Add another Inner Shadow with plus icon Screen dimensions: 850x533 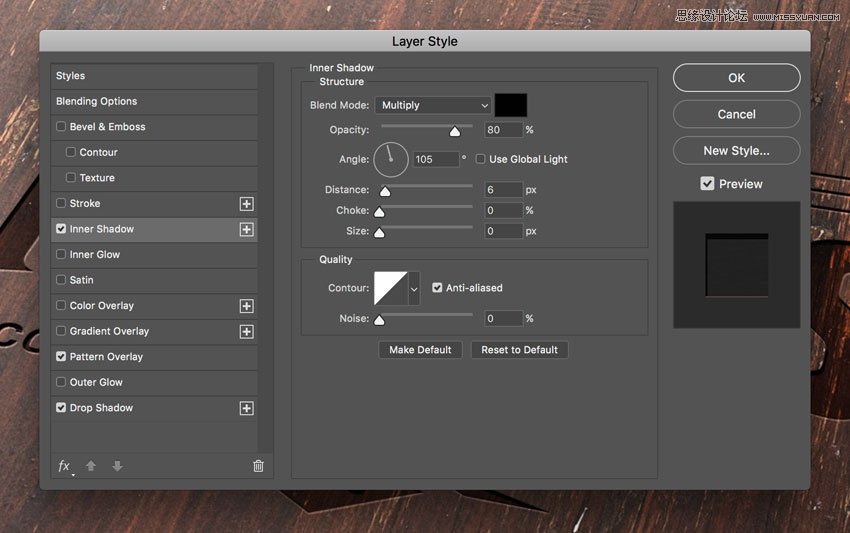point(246,229)
